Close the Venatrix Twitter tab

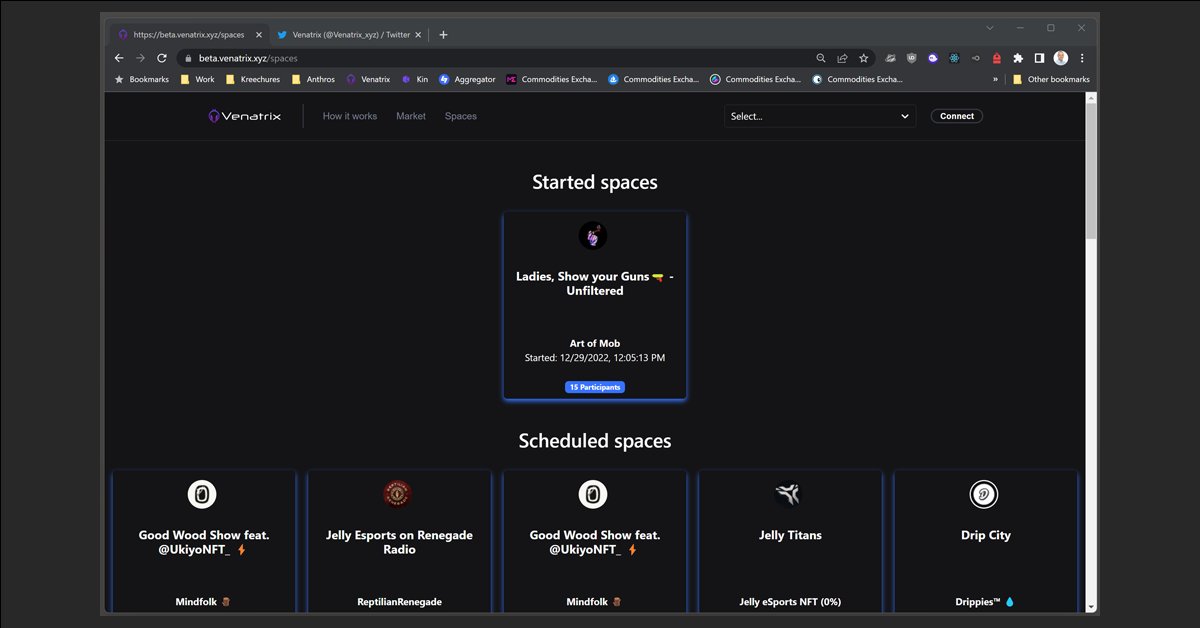pyautogui.click(x=418, y=34)
